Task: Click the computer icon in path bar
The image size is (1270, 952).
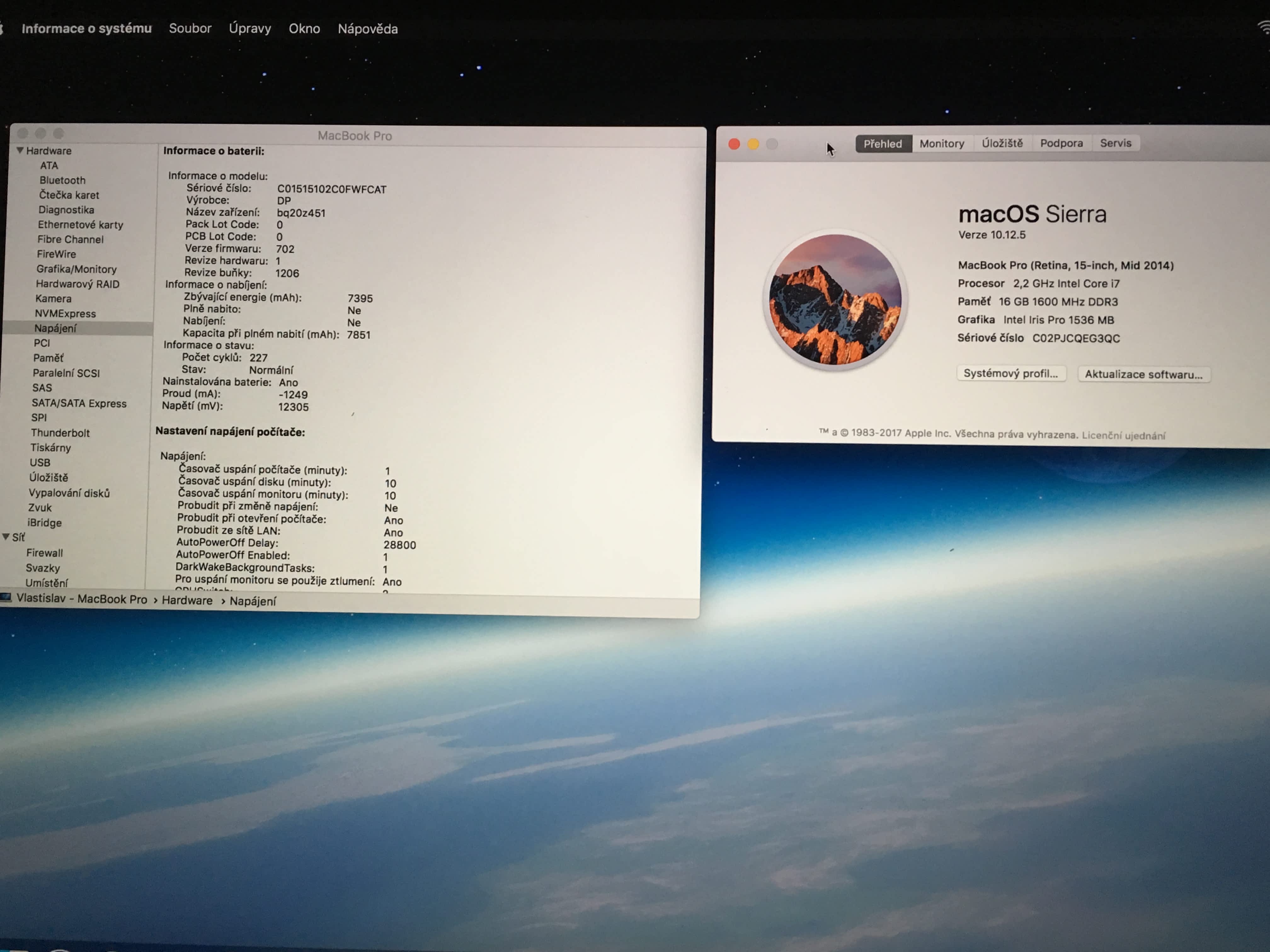Action: (6, 598)
